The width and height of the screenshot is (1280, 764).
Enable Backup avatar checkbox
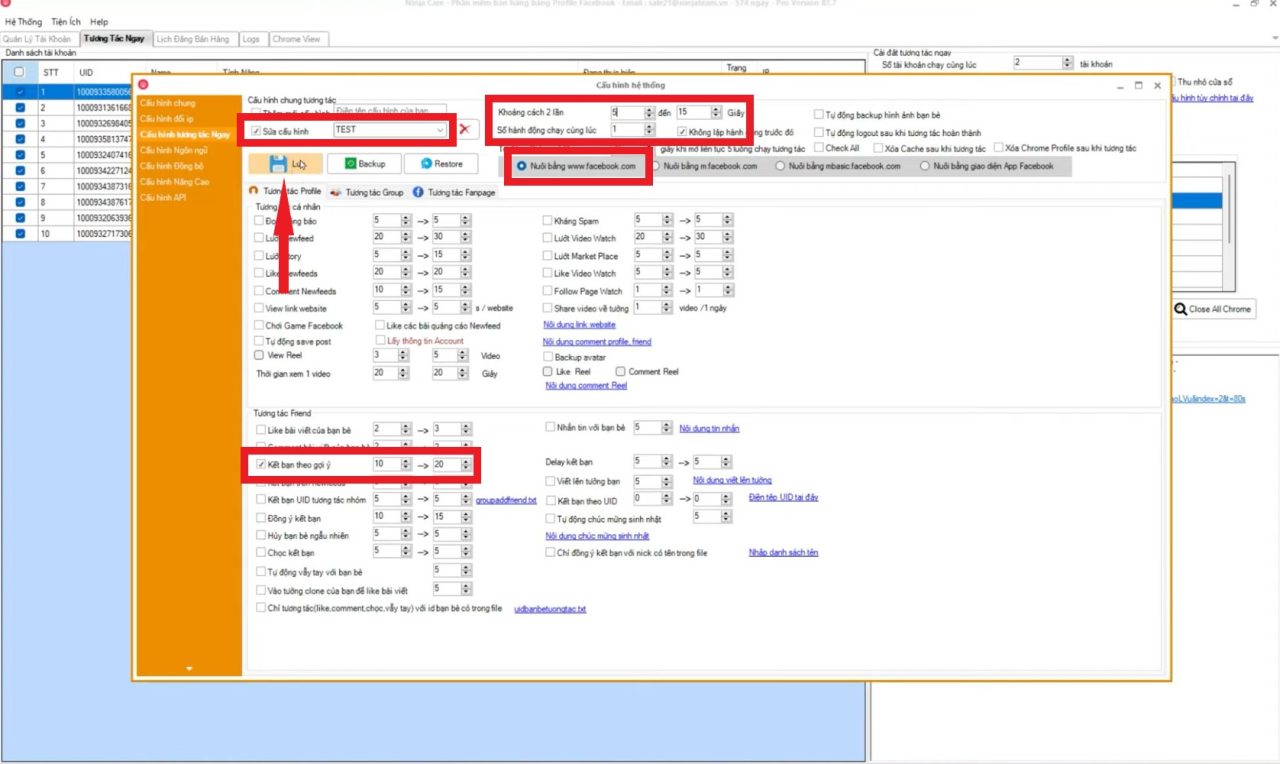click(x=547, y=356)
